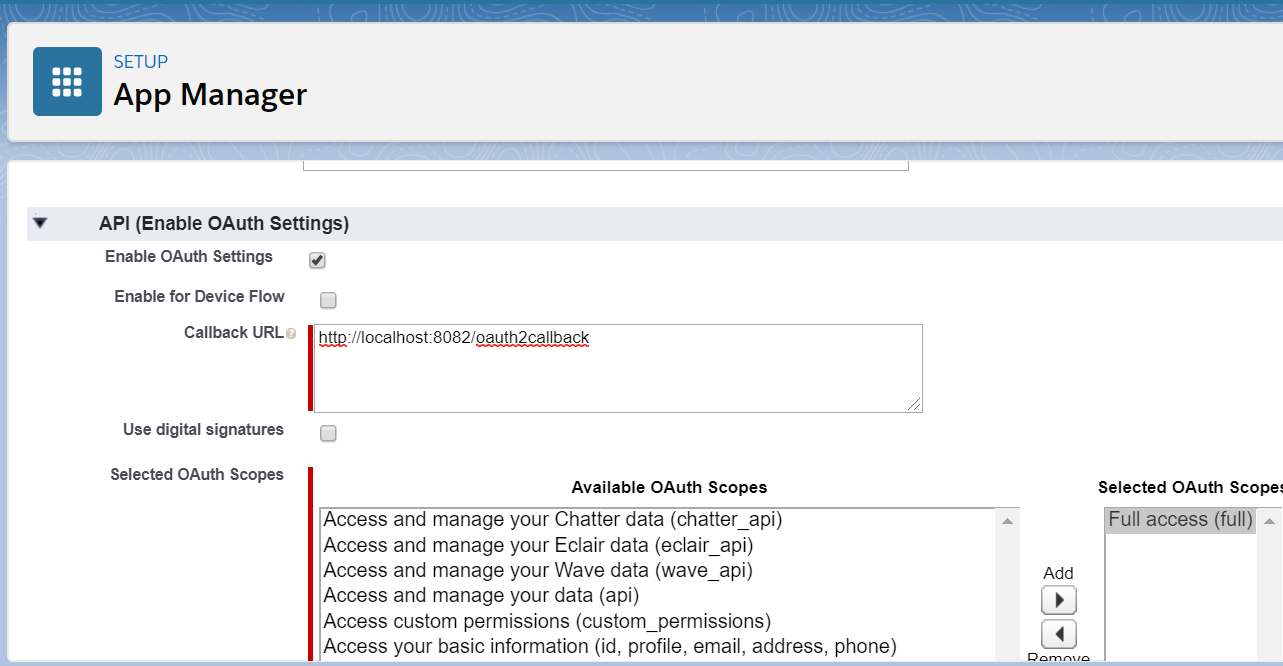Uncheck the Enable OAuth Settings checkbox
The width and height of the screenshot is (1283, 666).
(316, 259)
